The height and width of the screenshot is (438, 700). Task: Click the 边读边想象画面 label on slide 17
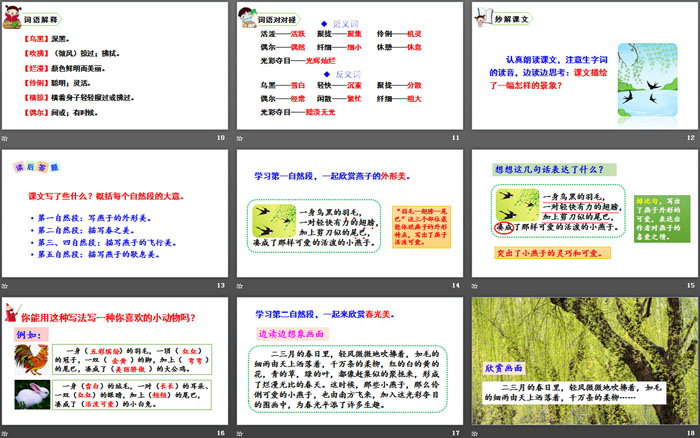tap(293, 333)
